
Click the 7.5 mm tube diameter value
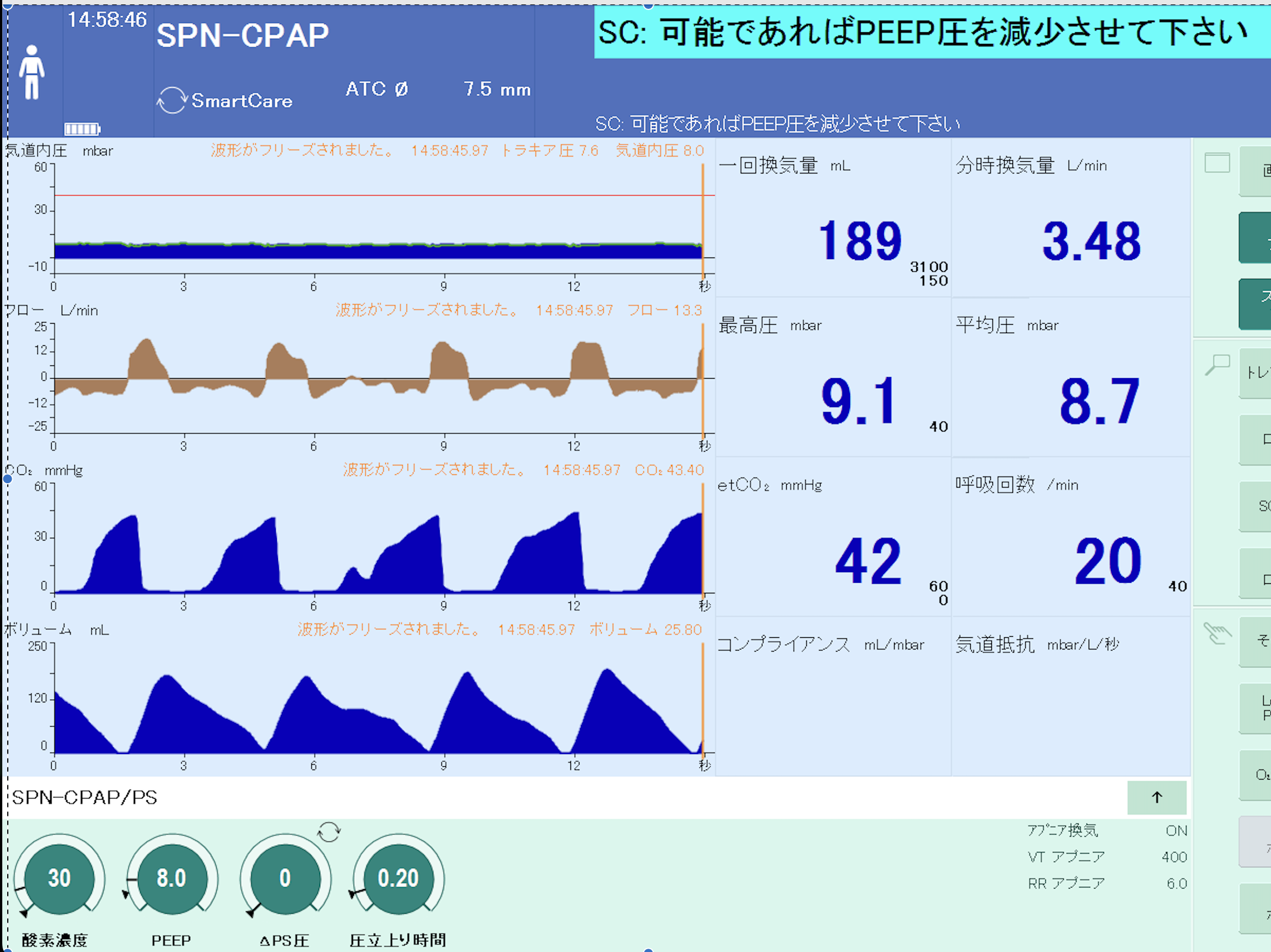click(497, 89)
